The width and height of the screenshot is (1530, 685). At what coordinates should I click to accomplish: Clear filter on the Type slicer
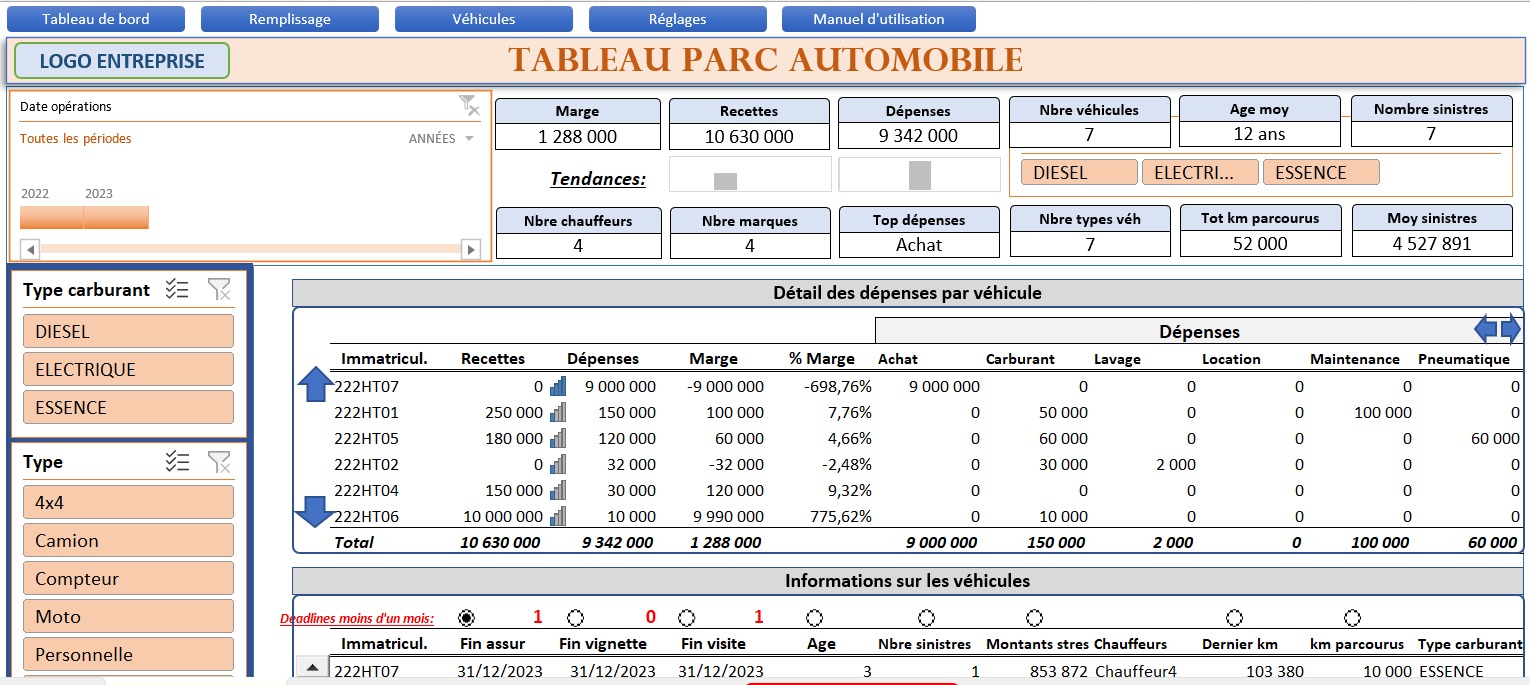pos(219,462)
